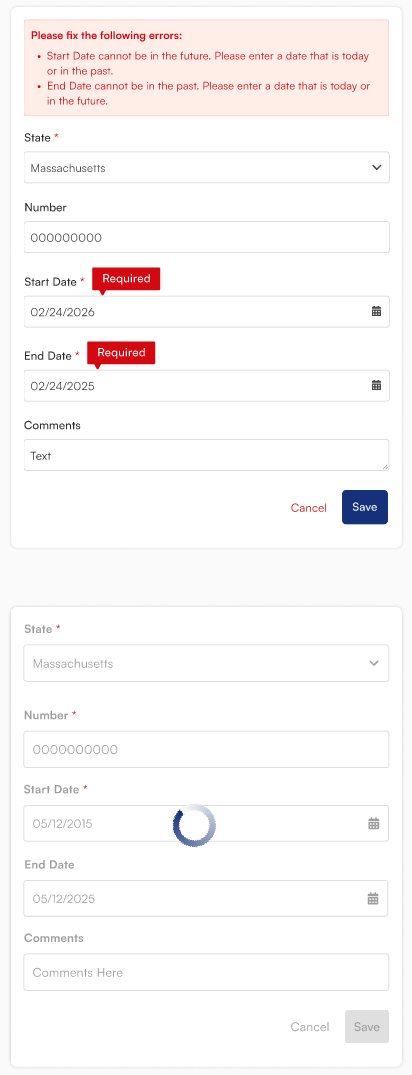Screen dimensions: 412x1075
Task: Click the Comments textarea containing Text
Action: (x=206, y=455)
